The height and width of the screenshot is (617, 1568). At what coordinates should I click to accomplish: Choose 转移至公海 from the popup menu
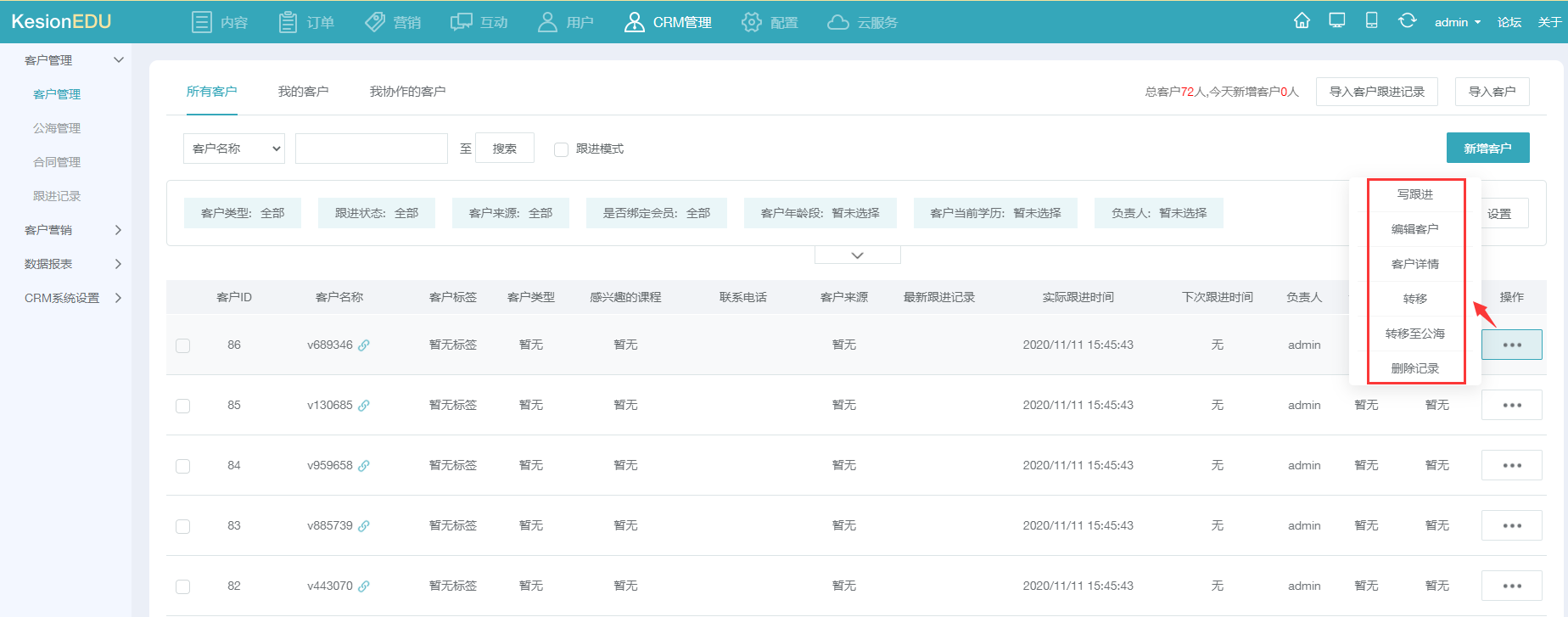(x=1415, y=334)
